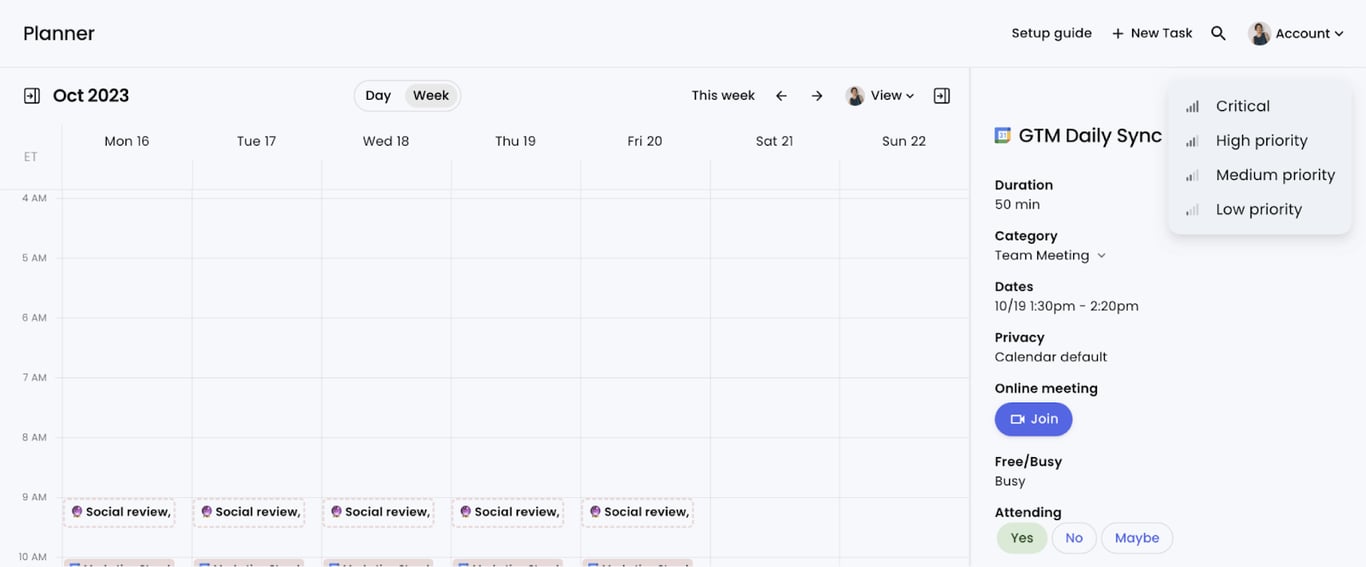The image size is (1366, 567).
Task: Select Medium priority option
Action: (1260, 175)
